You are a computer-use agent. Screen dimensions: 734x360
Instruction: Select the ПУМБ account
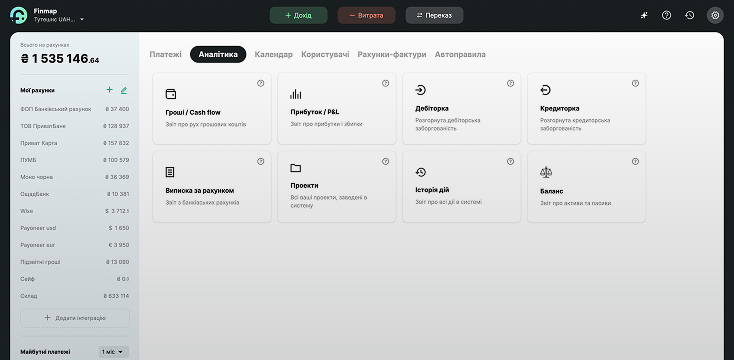(75, 160)
